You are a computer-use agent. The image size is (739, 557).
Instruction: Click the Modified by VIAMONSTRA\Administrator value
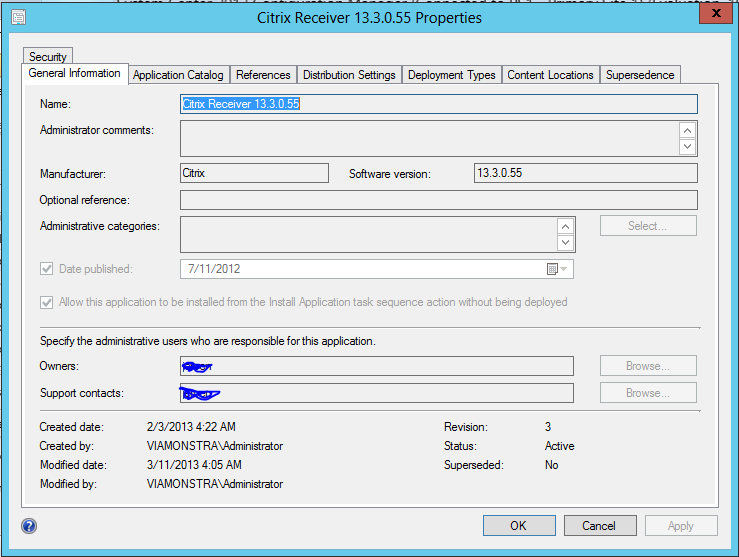coord(215,484)
